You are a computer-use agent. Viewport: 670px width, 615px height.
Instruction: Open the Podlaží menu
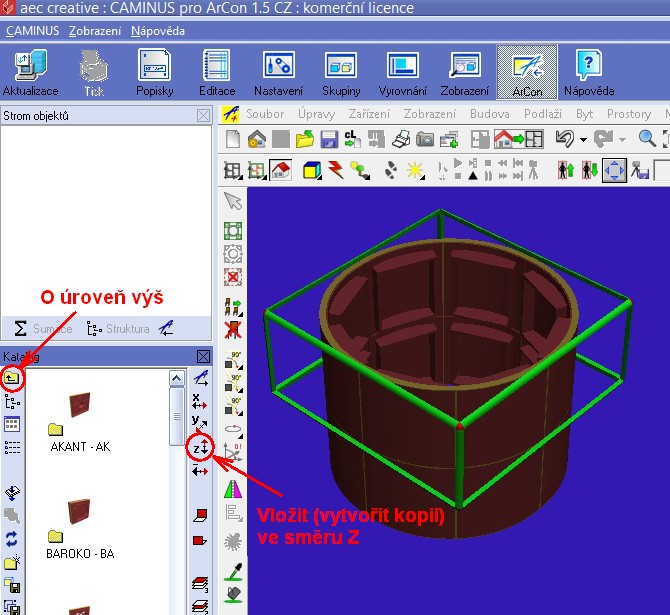(x=543, y=114)
